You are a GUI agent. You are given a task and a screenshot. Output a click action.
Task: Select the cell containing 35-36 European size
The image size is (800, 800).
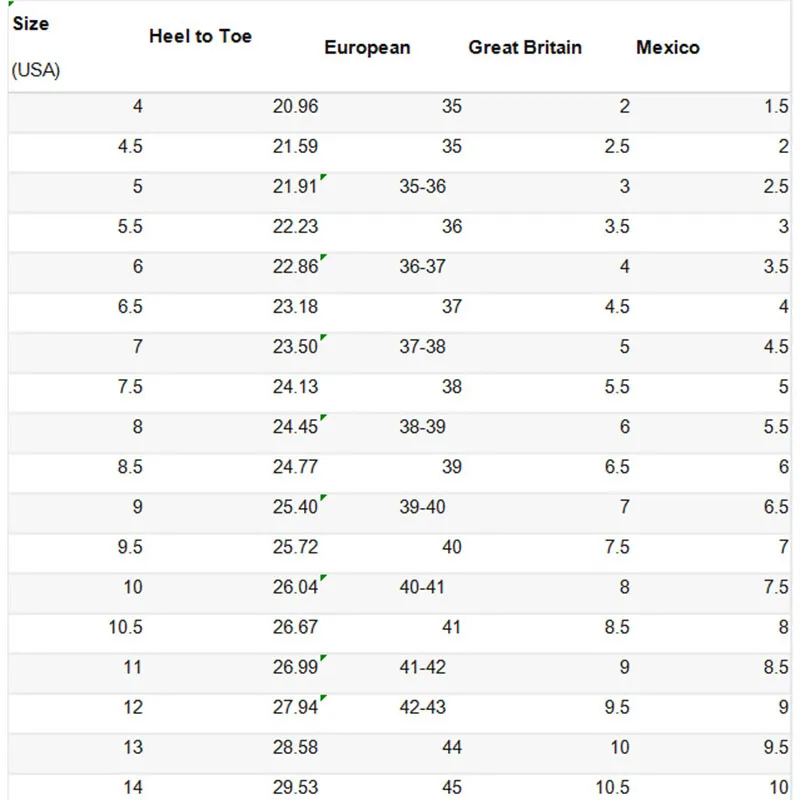422,187
